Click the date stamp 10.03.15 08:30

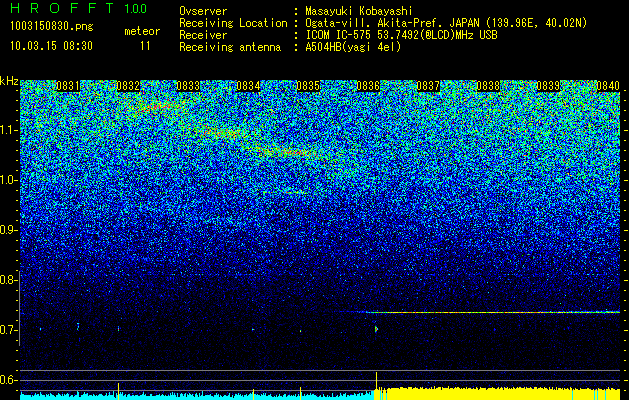tap(51, 46)
